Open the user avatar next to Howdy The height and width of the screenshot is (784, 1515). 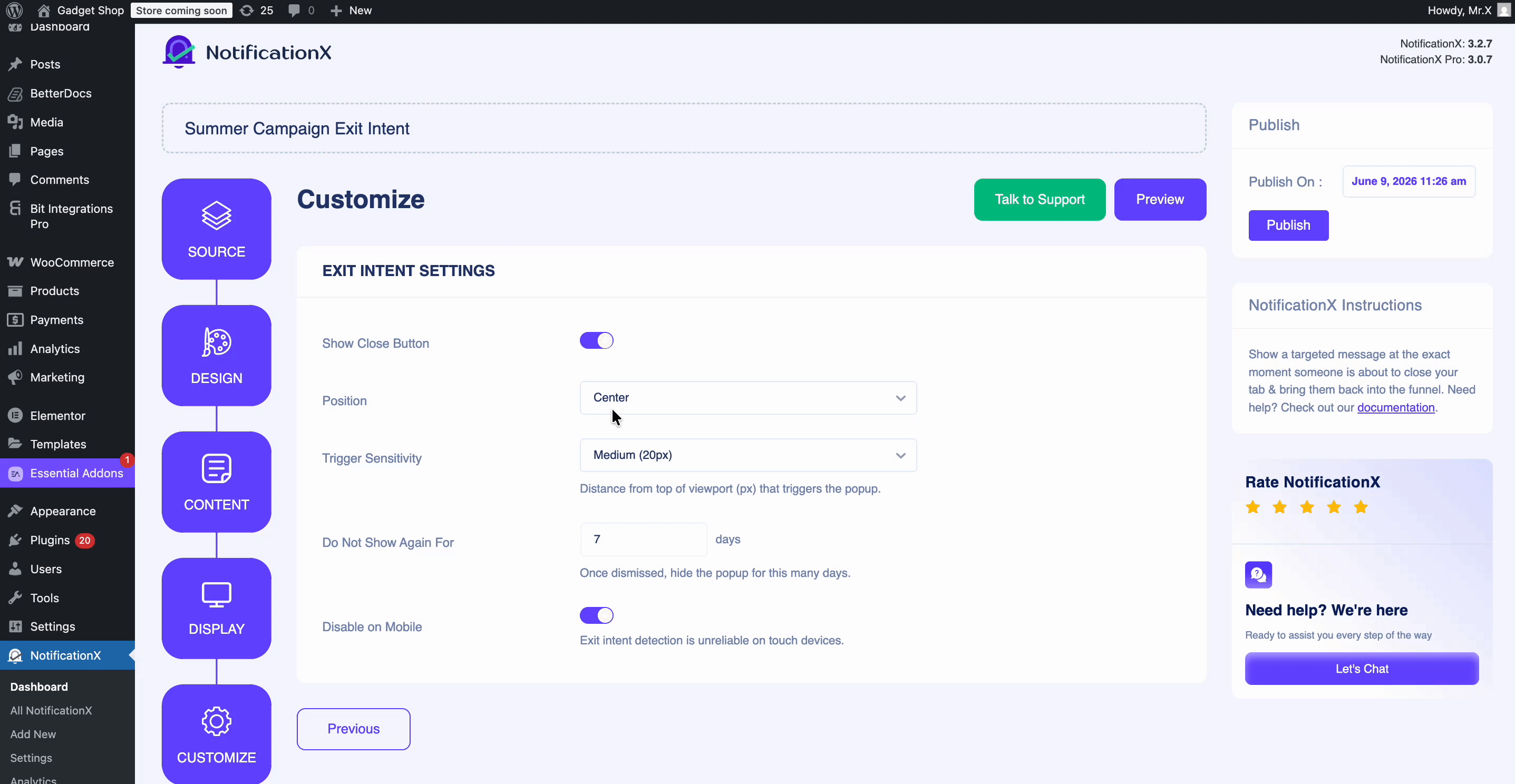pyautogui.click(x=1504, y=11)
